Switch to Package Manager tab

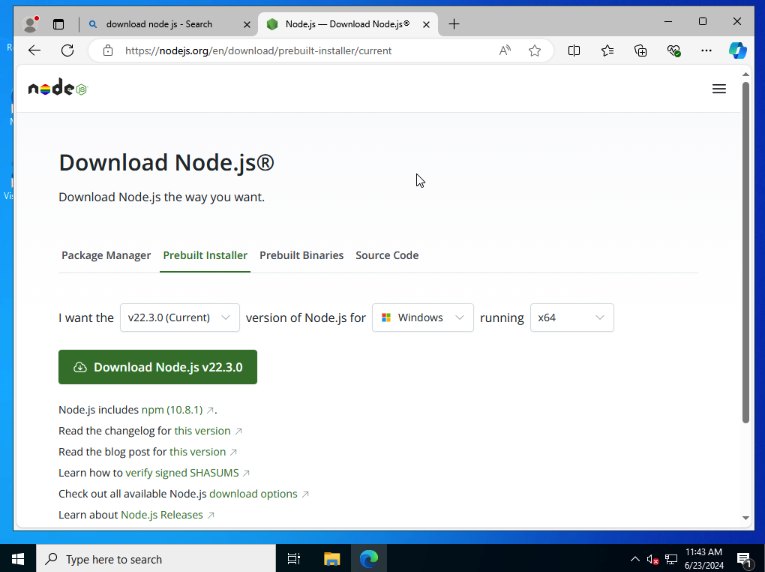(x=106, y=255)
